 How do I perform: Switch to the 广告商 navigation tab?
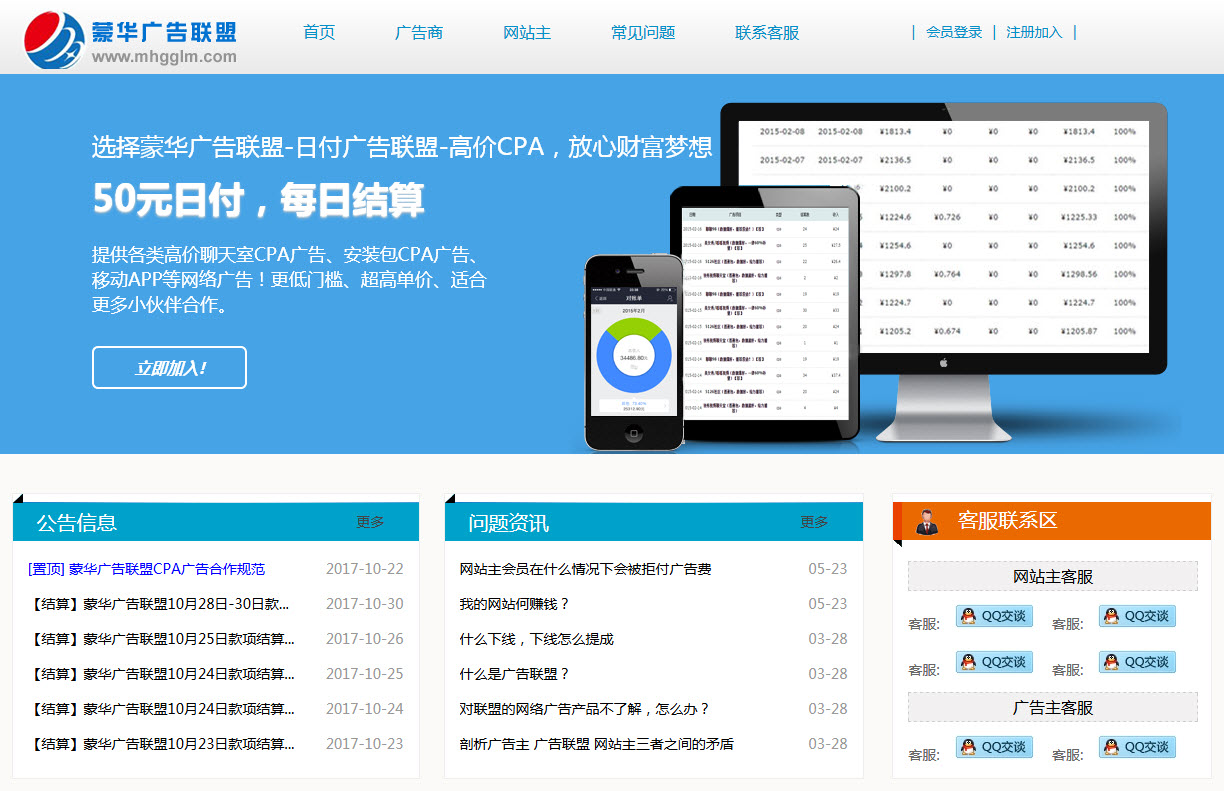coord(418,32)
